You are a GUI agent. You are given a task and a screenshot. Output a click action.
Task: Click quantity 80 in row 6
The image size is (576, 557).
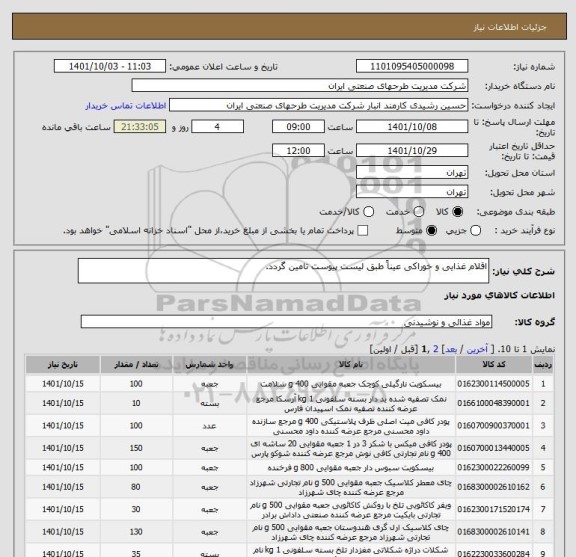coord(136,487)
